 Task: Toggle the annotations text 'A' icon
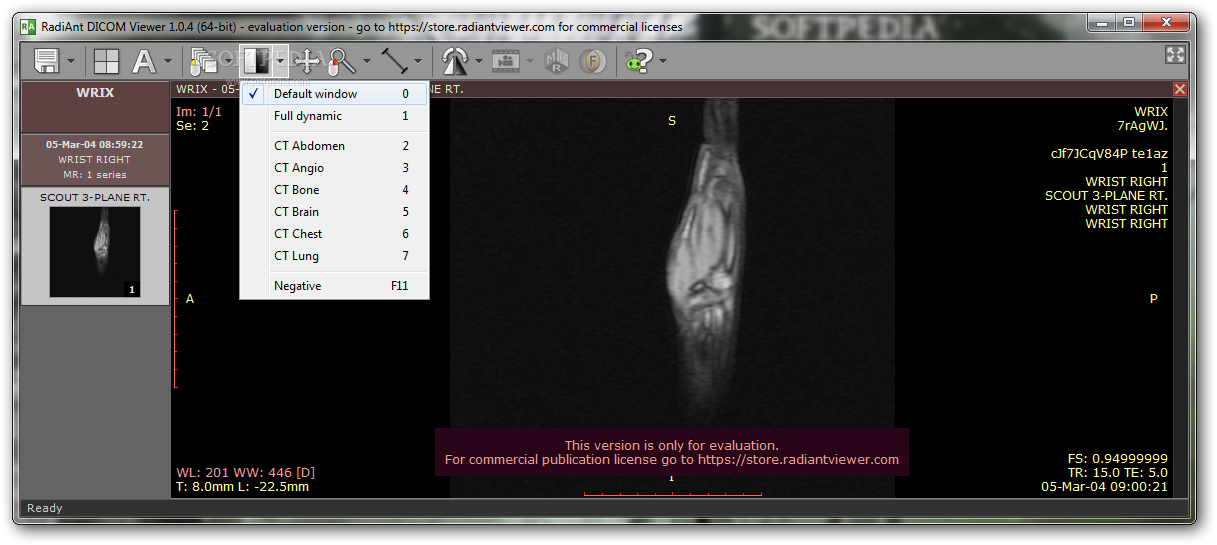click(145, 61)
